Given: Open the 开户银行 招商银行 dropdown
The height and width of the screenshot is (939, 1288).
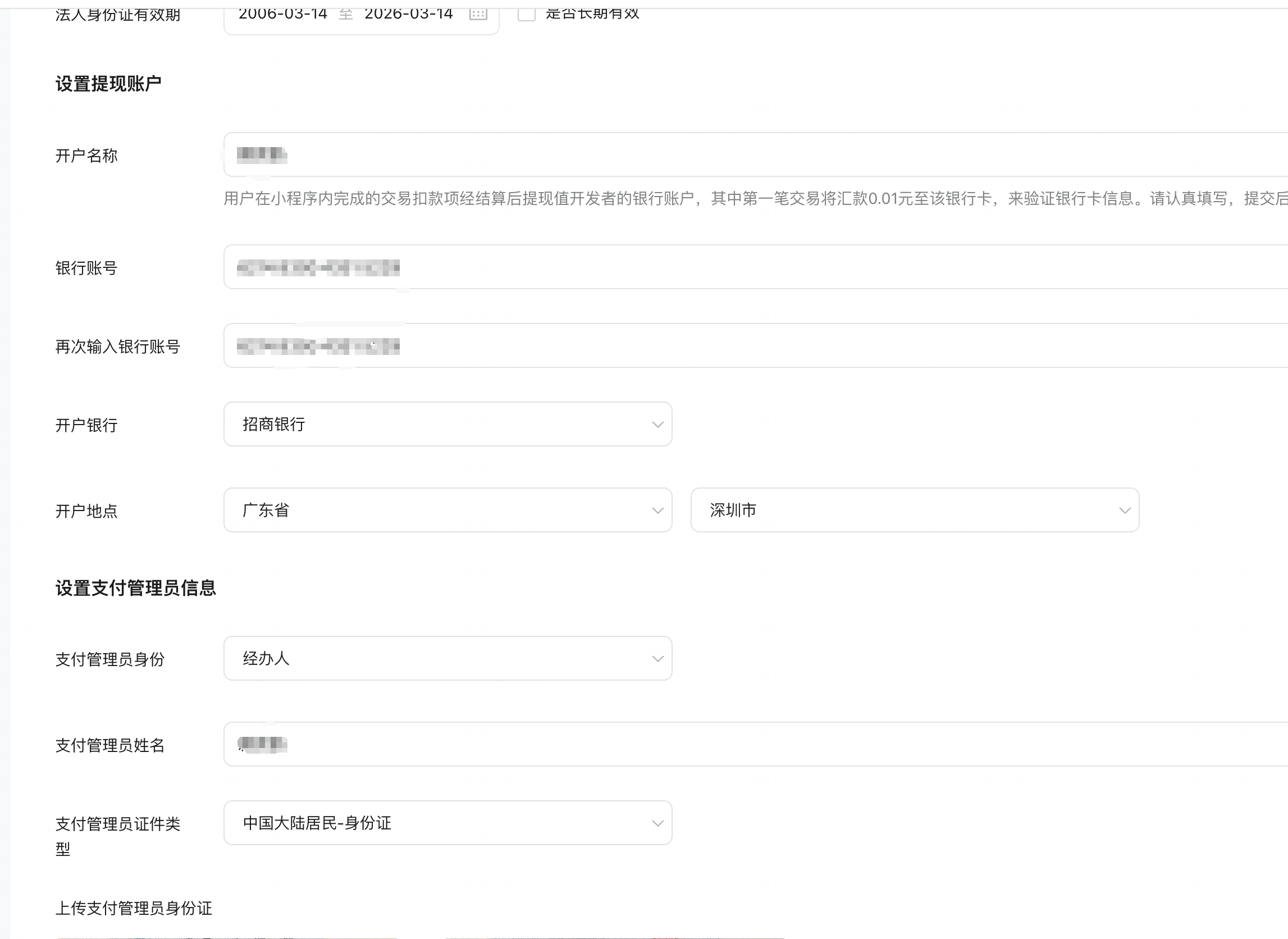Looking at the screenshot, I should pos(447,424).
